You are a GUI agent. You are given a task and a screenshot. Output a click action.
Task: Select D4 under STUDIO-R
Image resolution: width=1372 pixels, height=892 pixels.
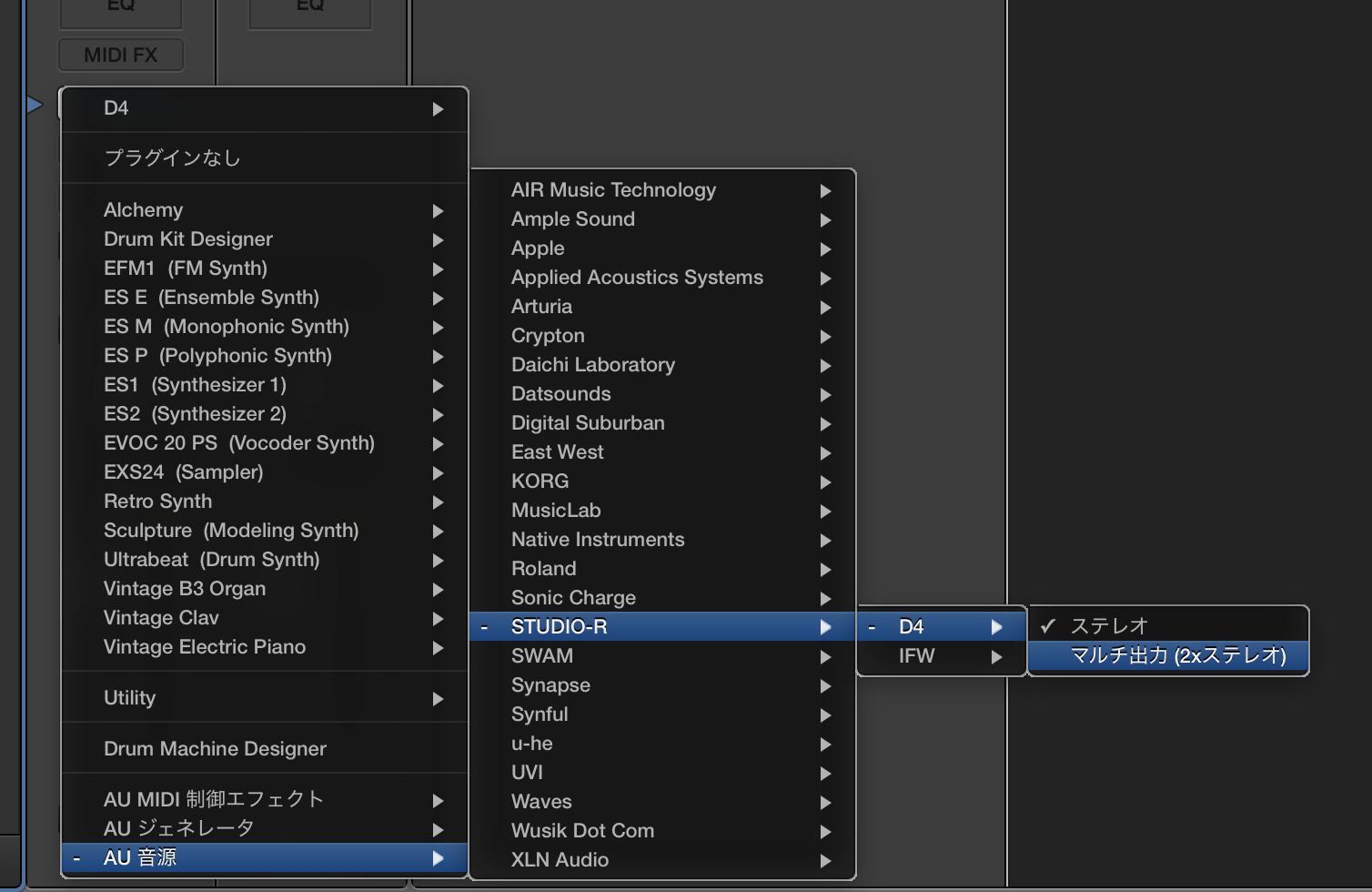coord(942,627)
